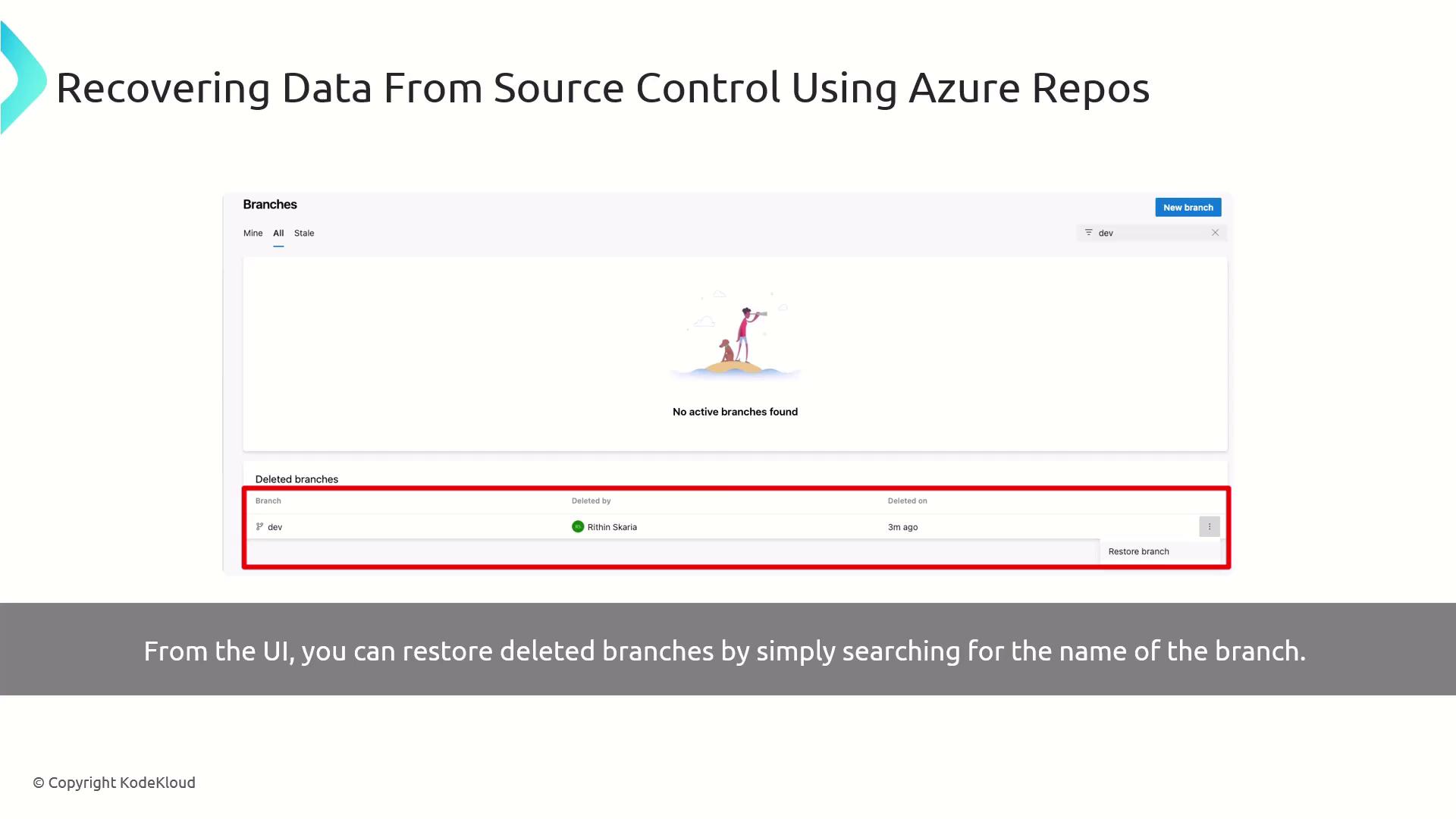Click the deleted dev branch name

[x=275, y=527]
